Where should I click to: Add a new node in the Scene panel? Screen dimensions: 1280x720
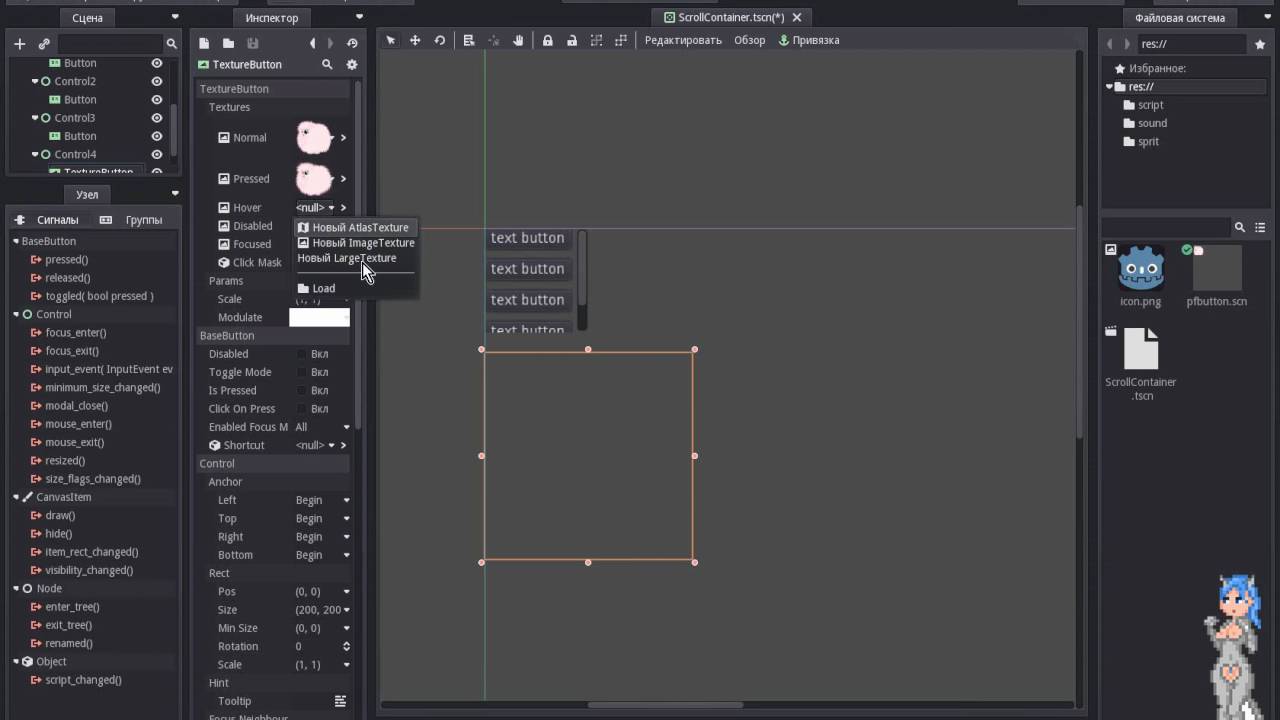coord(19,44)
